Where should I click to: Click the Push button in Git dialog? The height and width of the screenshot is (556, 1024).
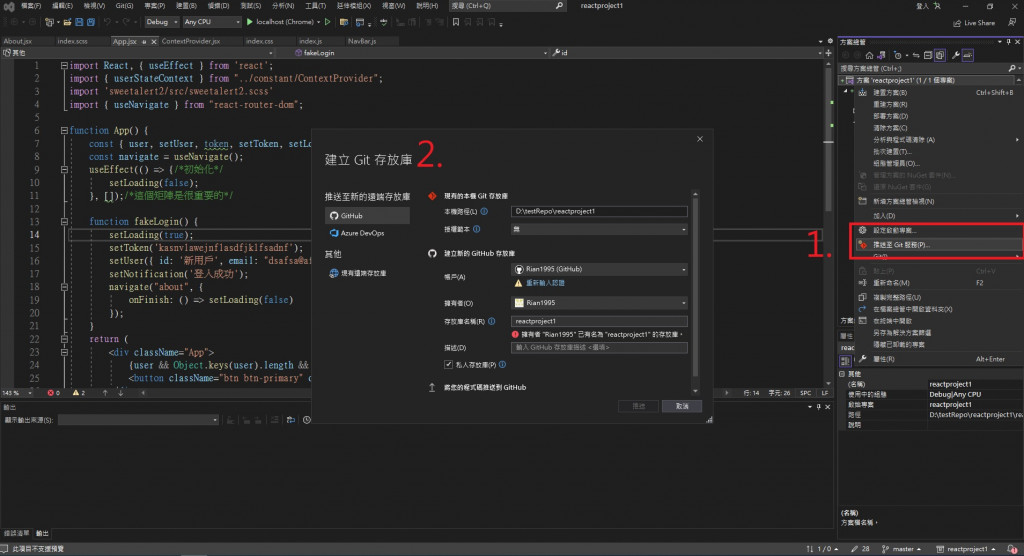coord(638,406)
